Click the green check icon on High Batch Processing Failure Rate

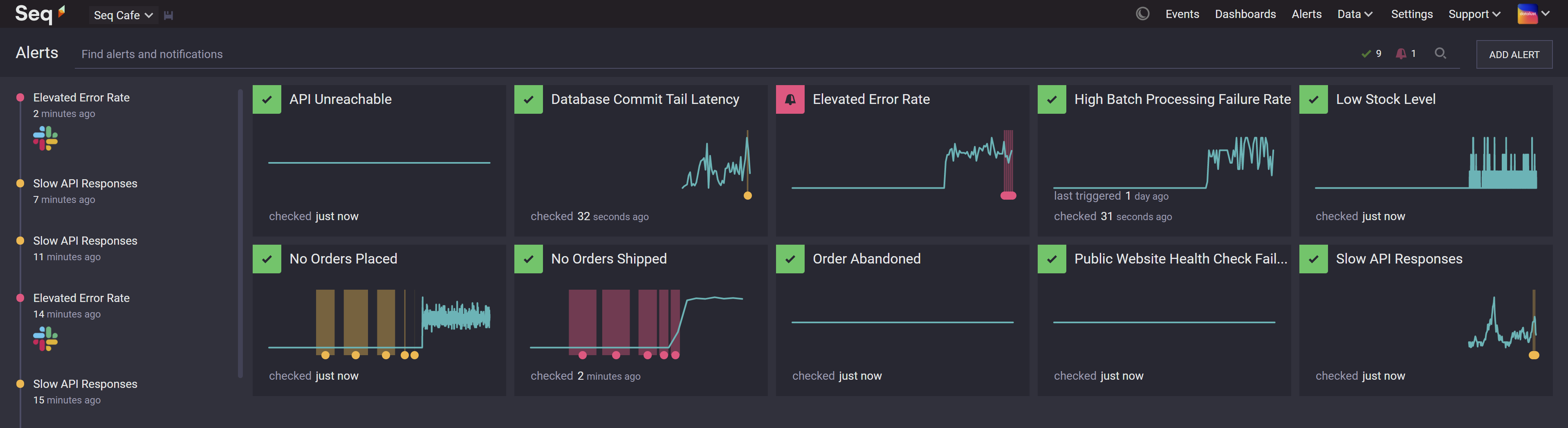1052,99
